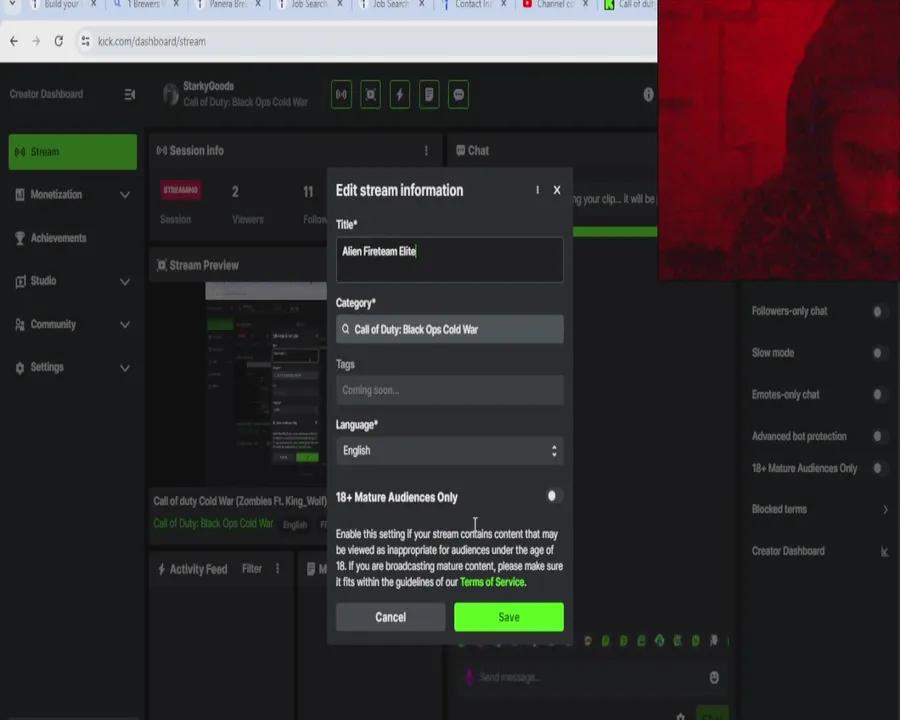This screenshot has height=720, width=900.
Task: Open the Terms of Service link
Action: click(x=492, y=582)
